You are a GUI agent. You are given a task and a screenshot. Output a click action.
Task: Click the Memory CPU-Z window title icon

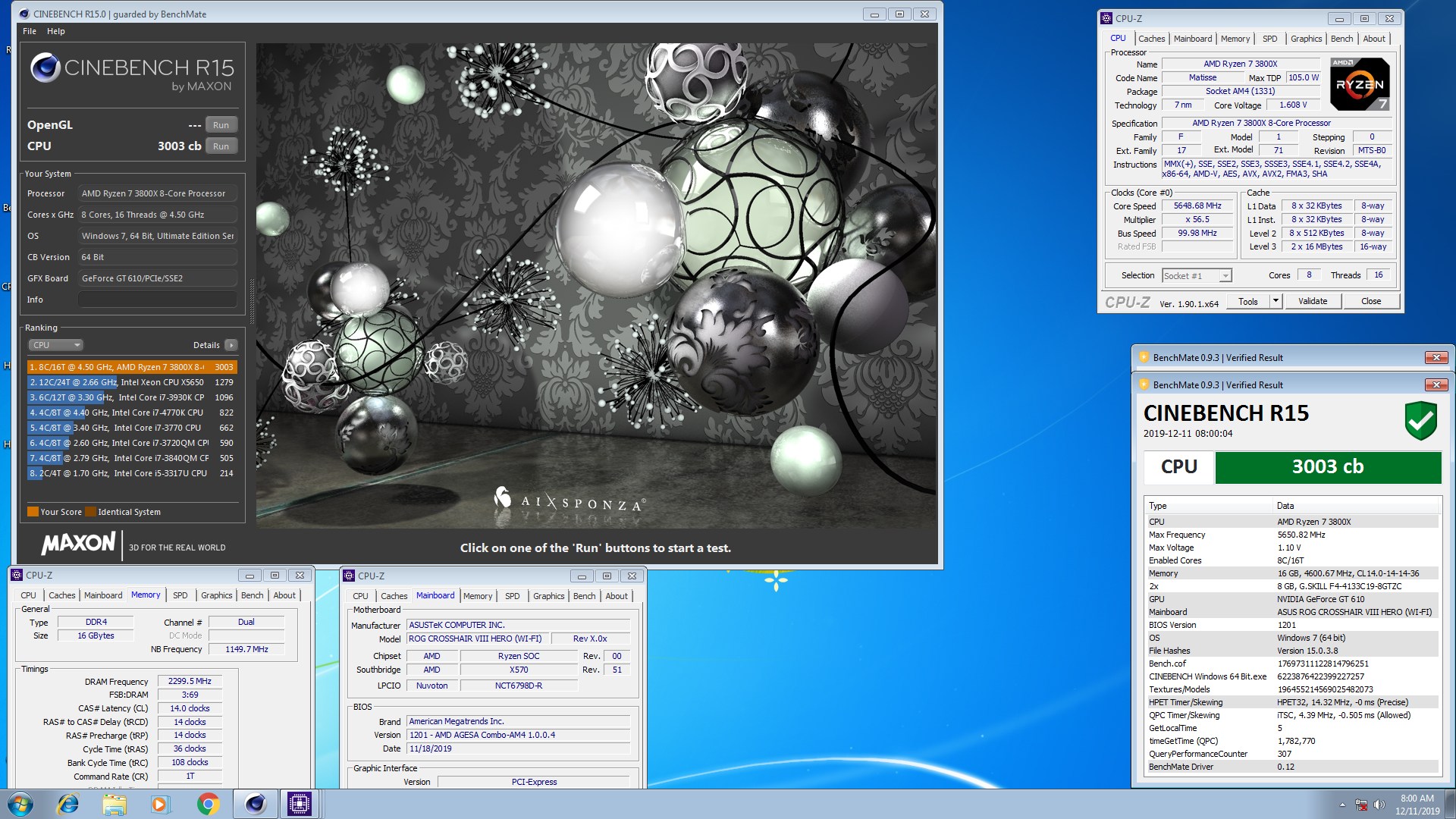coord(17,575)
